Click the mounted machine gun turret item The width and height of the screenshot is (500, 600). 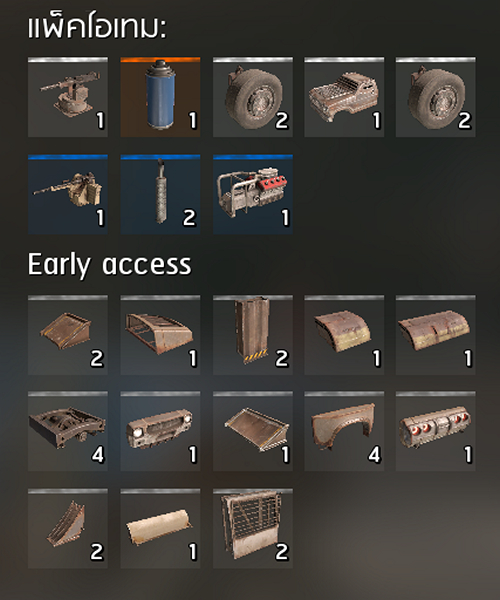click(x=68, y=97)
